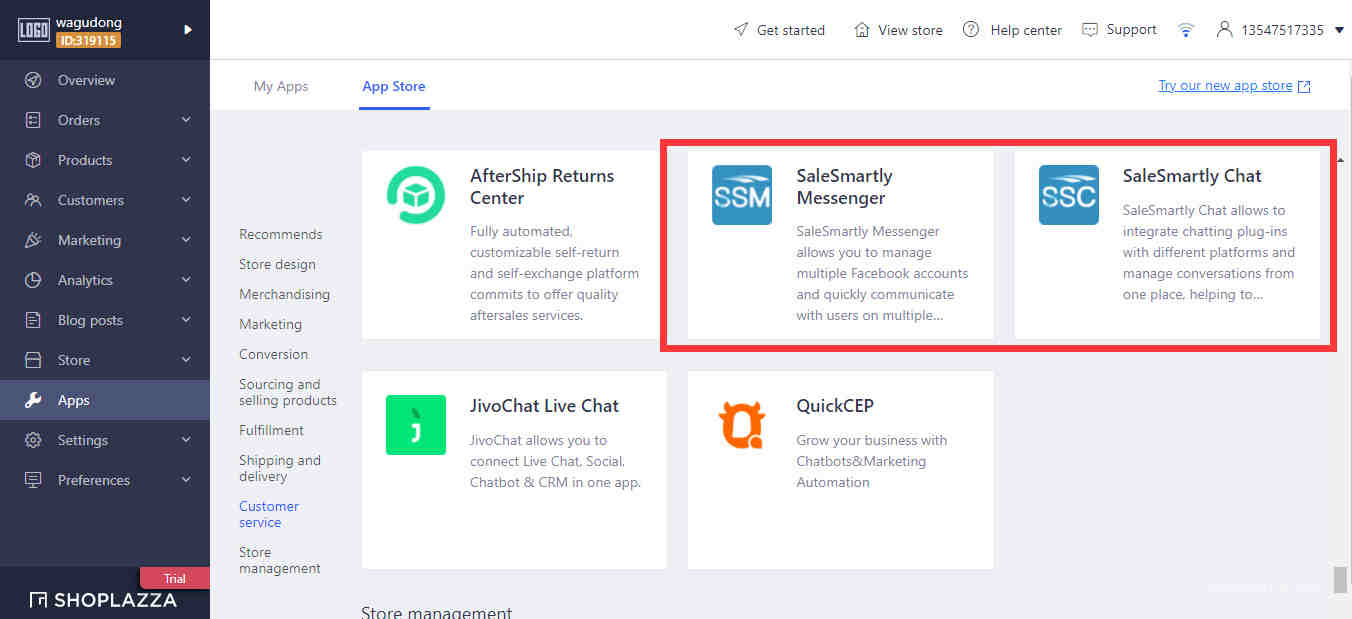Click the JivoChat green app icon
The width and height of the screenshot is (1352, 619).
point(416,425)
